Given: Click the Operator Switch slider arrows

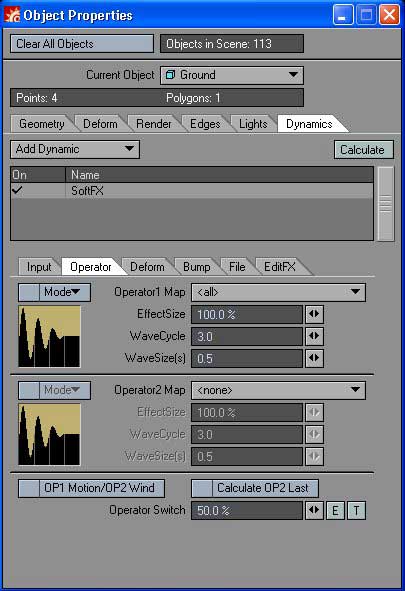Looking at the screenshot, I should click(314, 510).
